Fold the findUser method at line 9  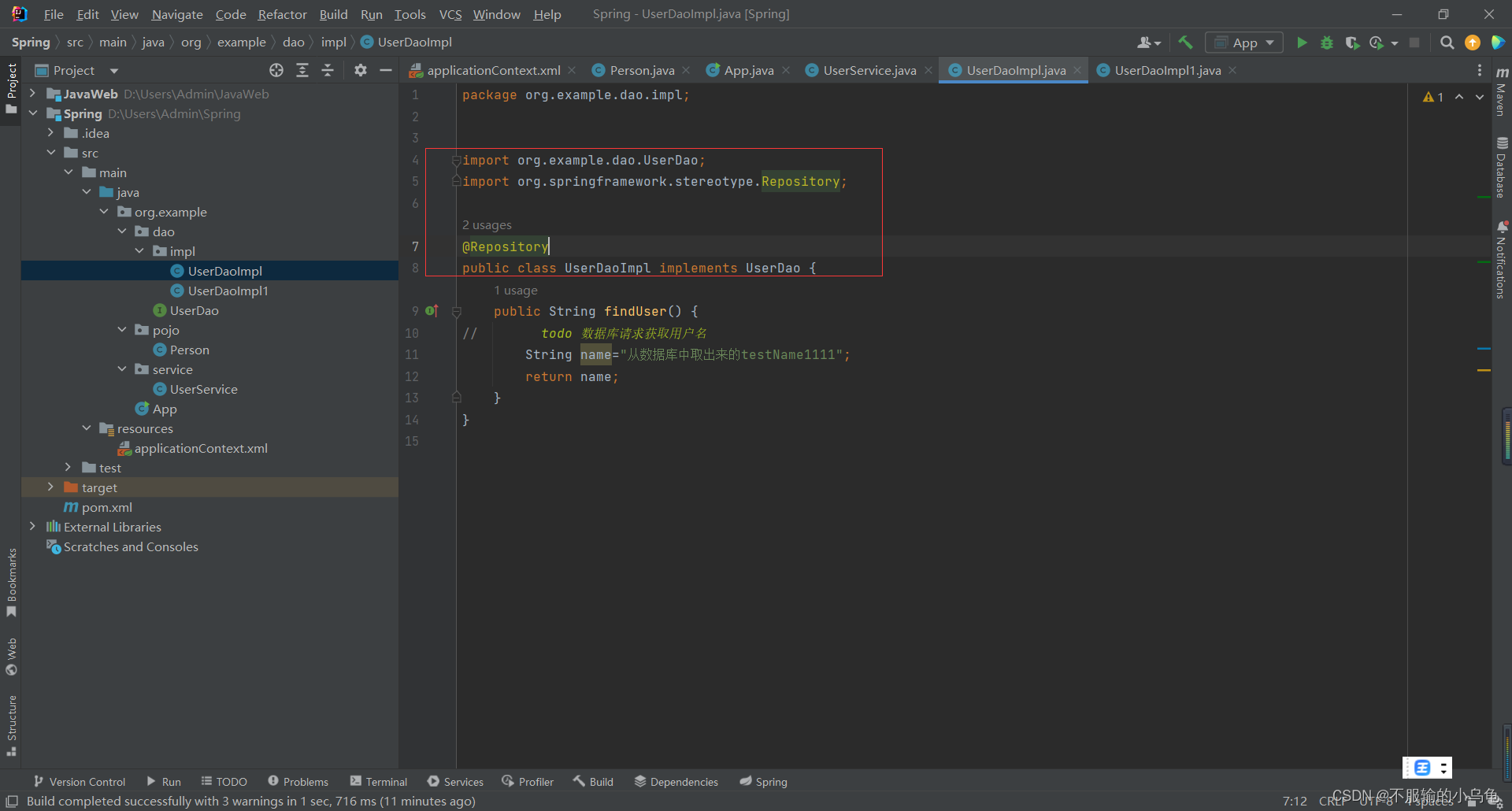pyautogui.click(x=457, y=312)
